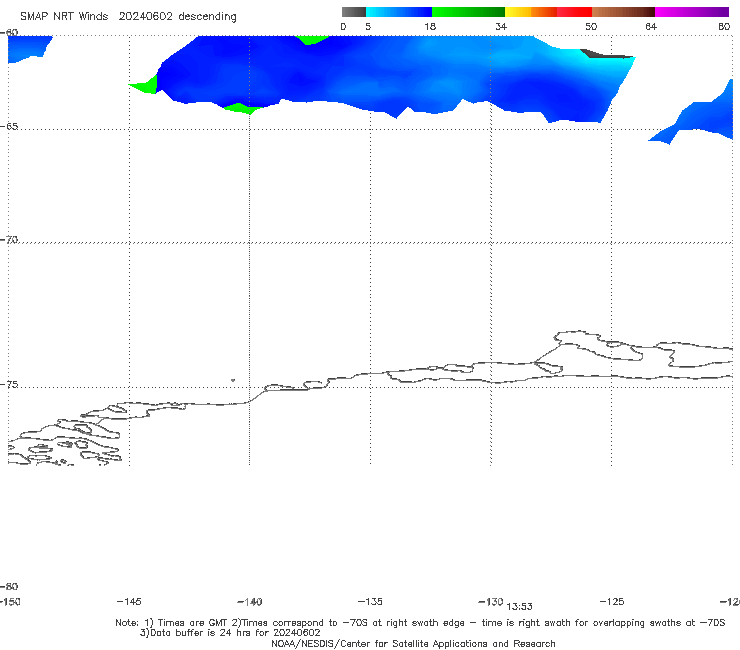Click the 'Data buffer is 24 hrs' note
Screen dimensions: 740x650
point(230,633)
